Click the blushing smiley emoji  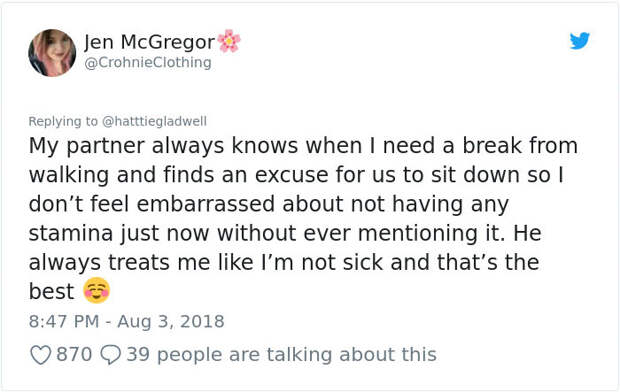tap(96, 290)
